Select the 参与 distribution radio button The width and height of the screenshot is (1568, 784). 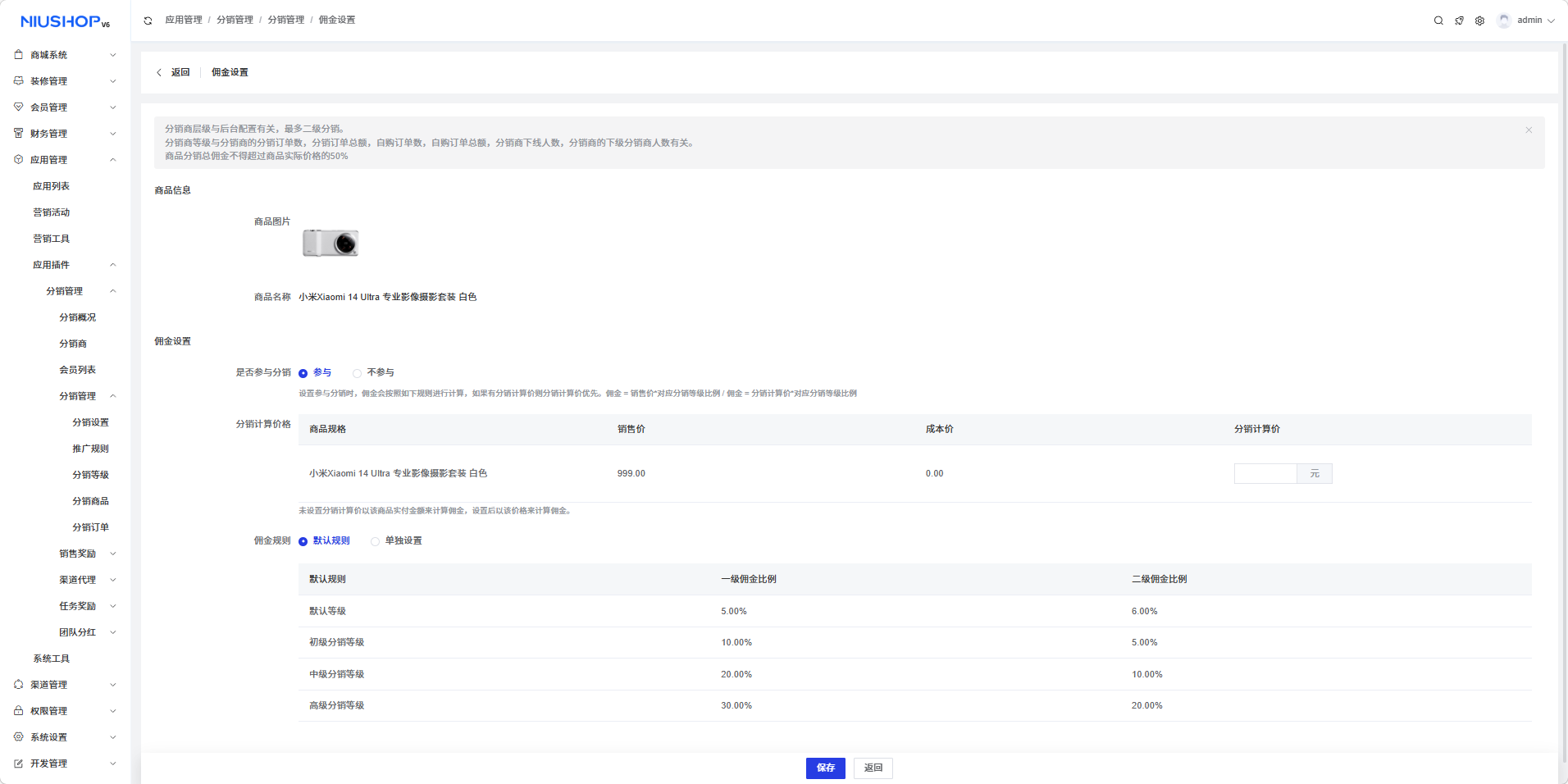point(303,373)
